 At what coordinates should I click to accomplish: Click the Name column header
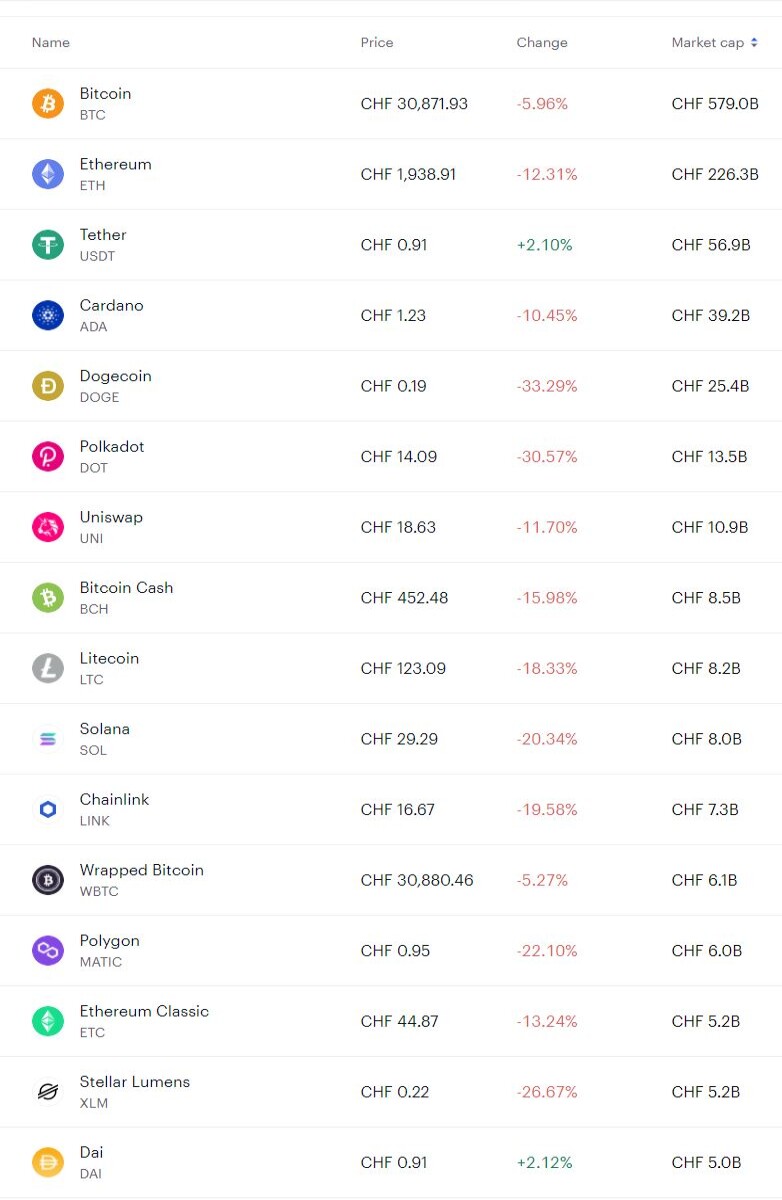point(51,43)
